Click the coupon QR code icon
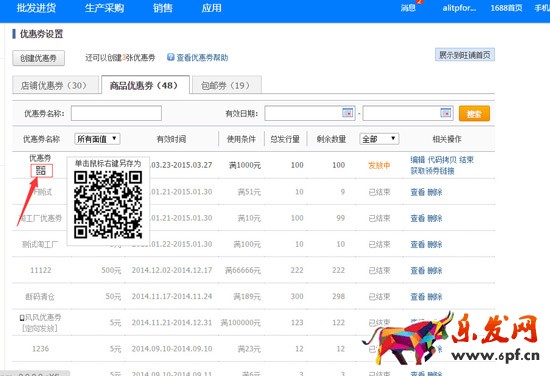 tap(41, 171)
